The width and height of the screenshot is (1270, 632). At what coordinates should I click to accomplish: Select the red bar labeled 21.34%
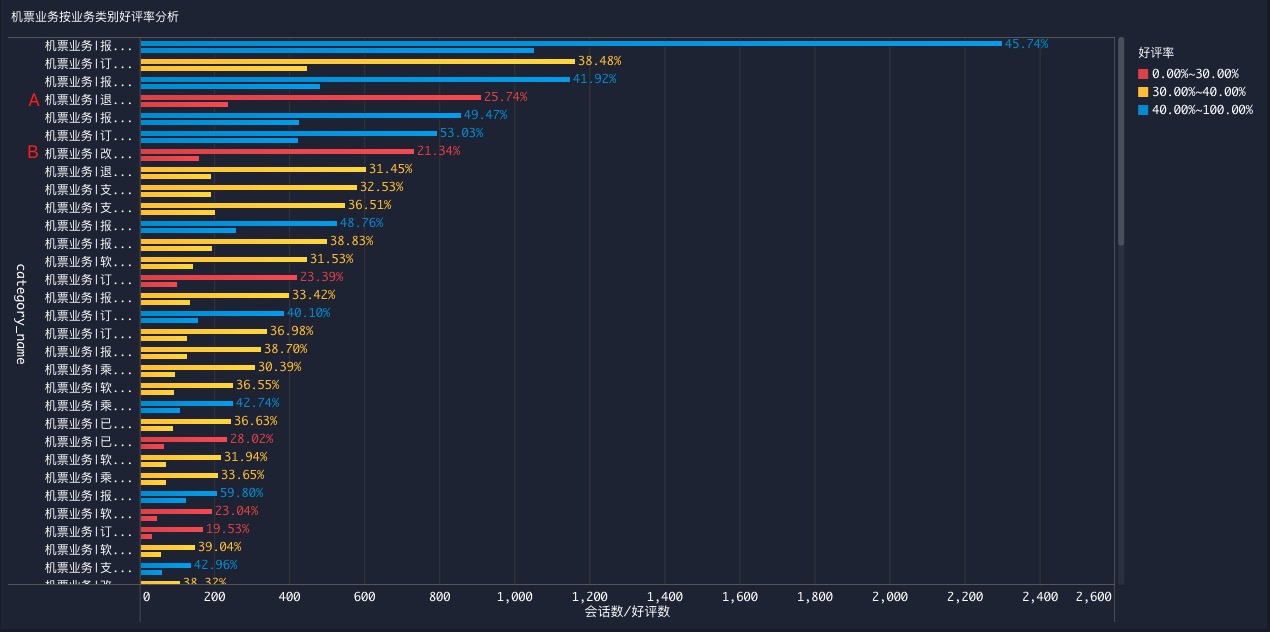(x=277, y=151)
